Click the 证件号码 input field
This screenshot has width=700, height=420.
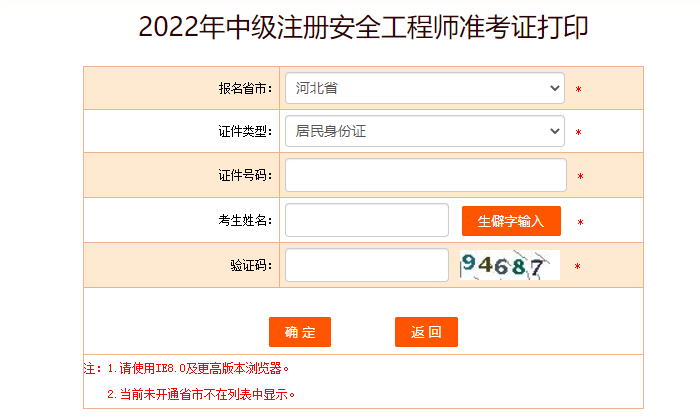click(426, 175)
